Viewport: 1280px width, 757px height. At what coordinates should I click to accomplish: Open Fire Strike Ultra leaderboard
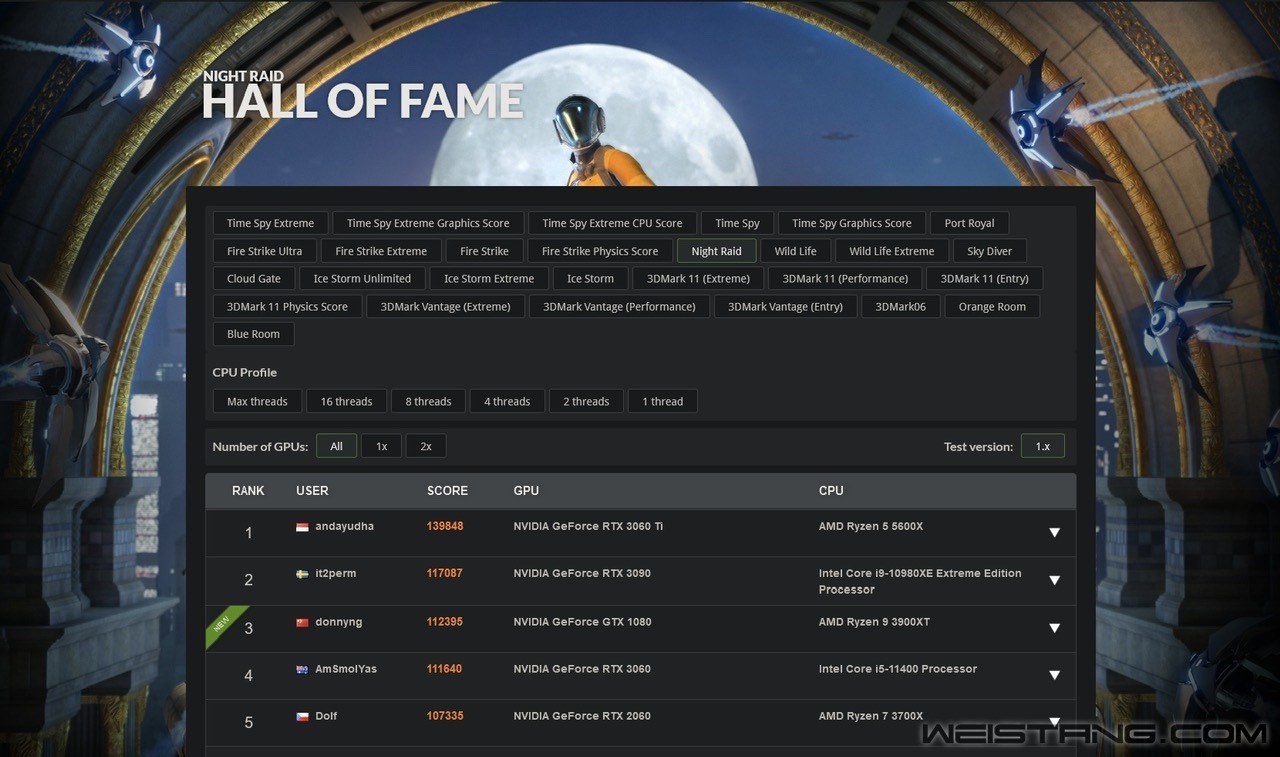click(x=264, y=251)
